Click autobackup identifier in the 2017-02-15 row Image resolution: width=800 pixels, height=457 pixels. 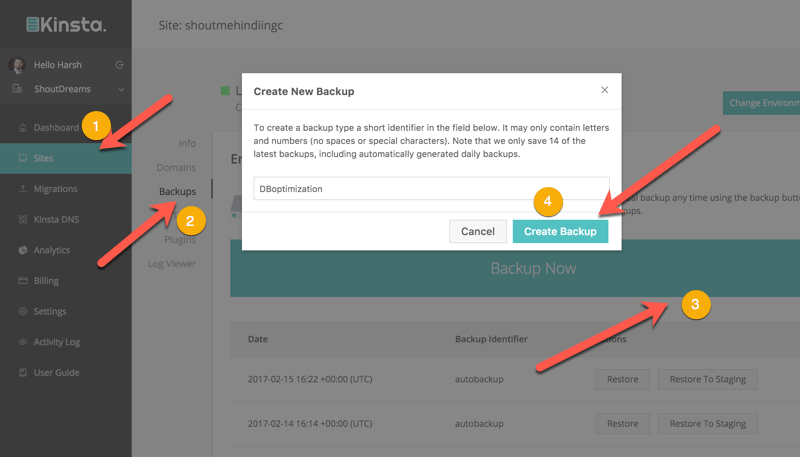[x=479, y=379]
